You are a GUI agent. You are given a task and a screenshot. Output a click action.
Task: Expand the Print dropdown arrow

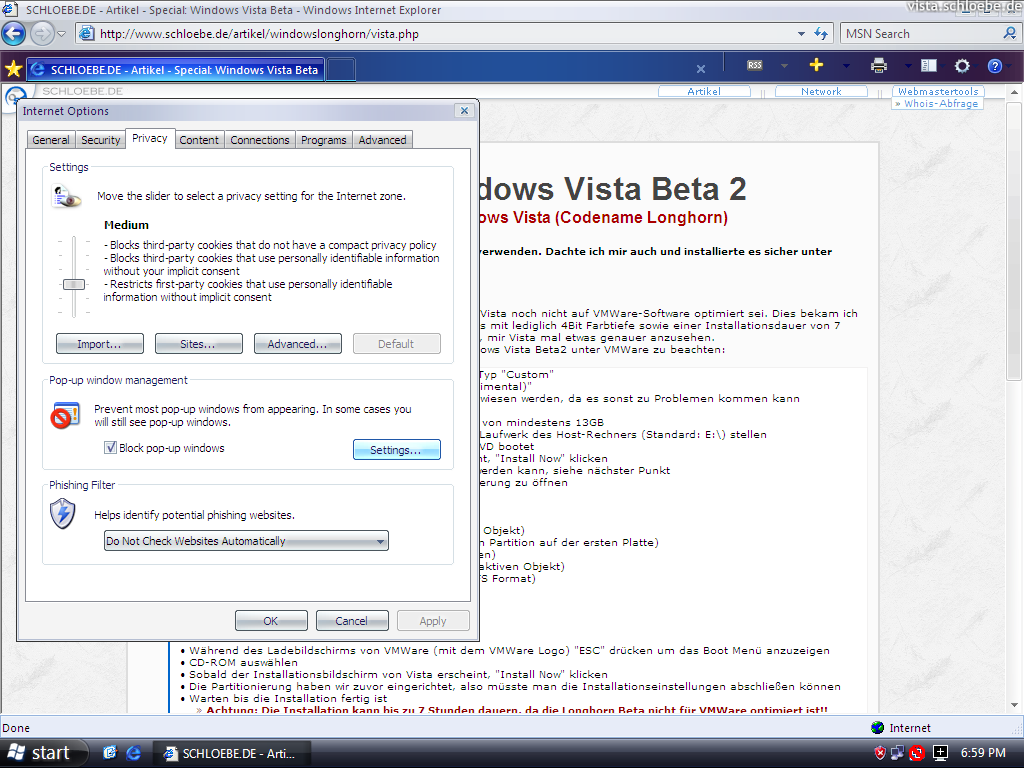click(908, 66)
